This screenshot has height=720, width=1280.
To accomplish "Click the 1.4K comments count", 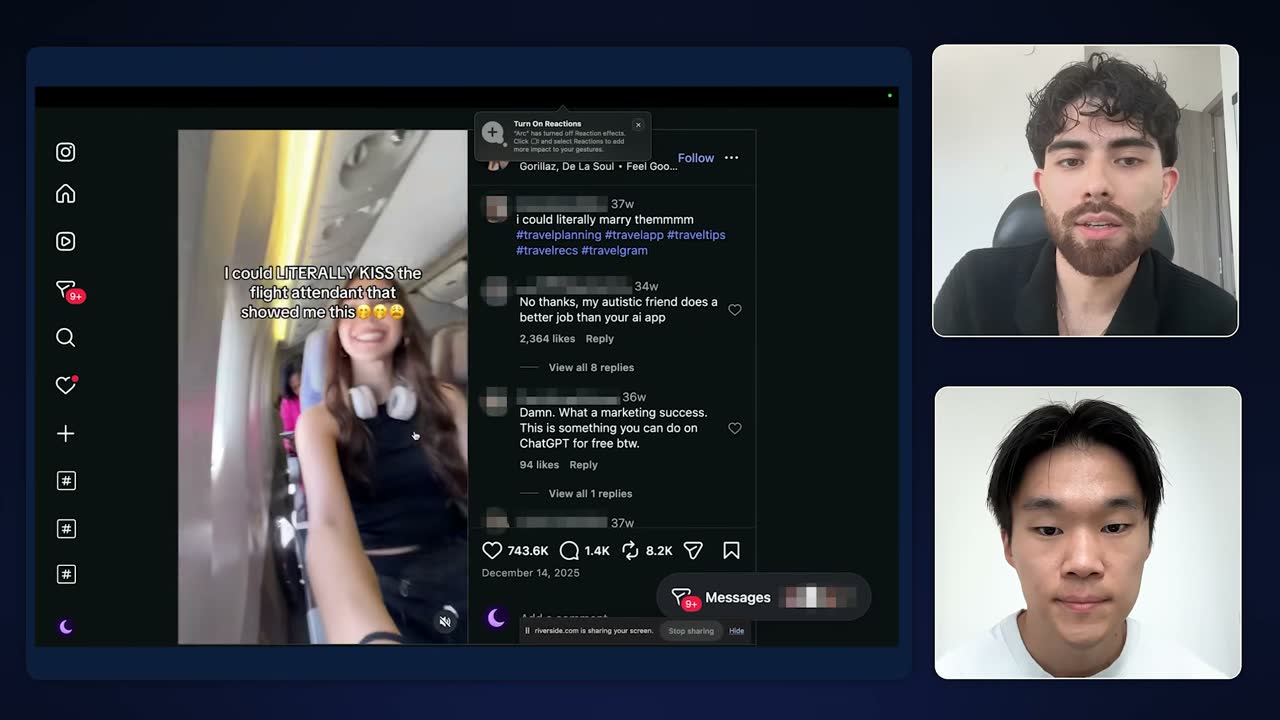I will 597,551.
